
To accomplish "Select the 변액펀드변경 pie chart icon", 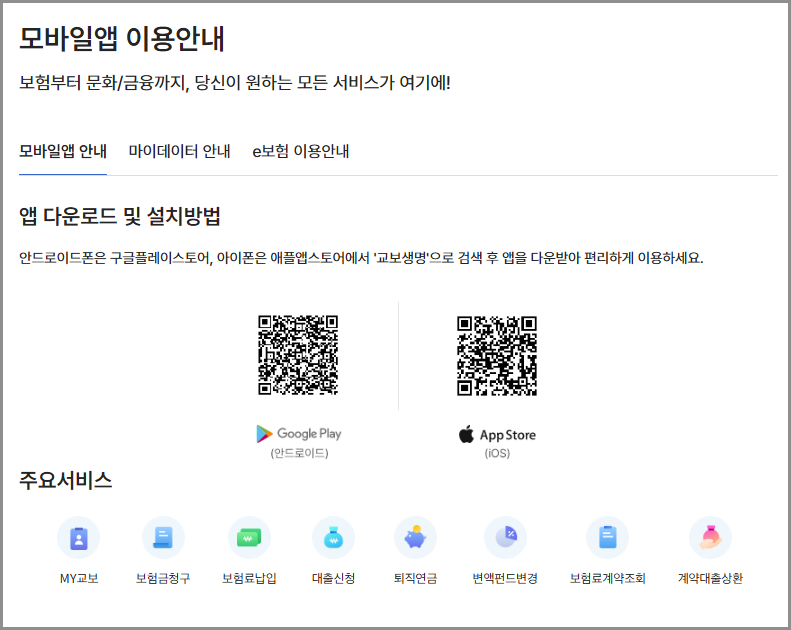I will [505, 538].
